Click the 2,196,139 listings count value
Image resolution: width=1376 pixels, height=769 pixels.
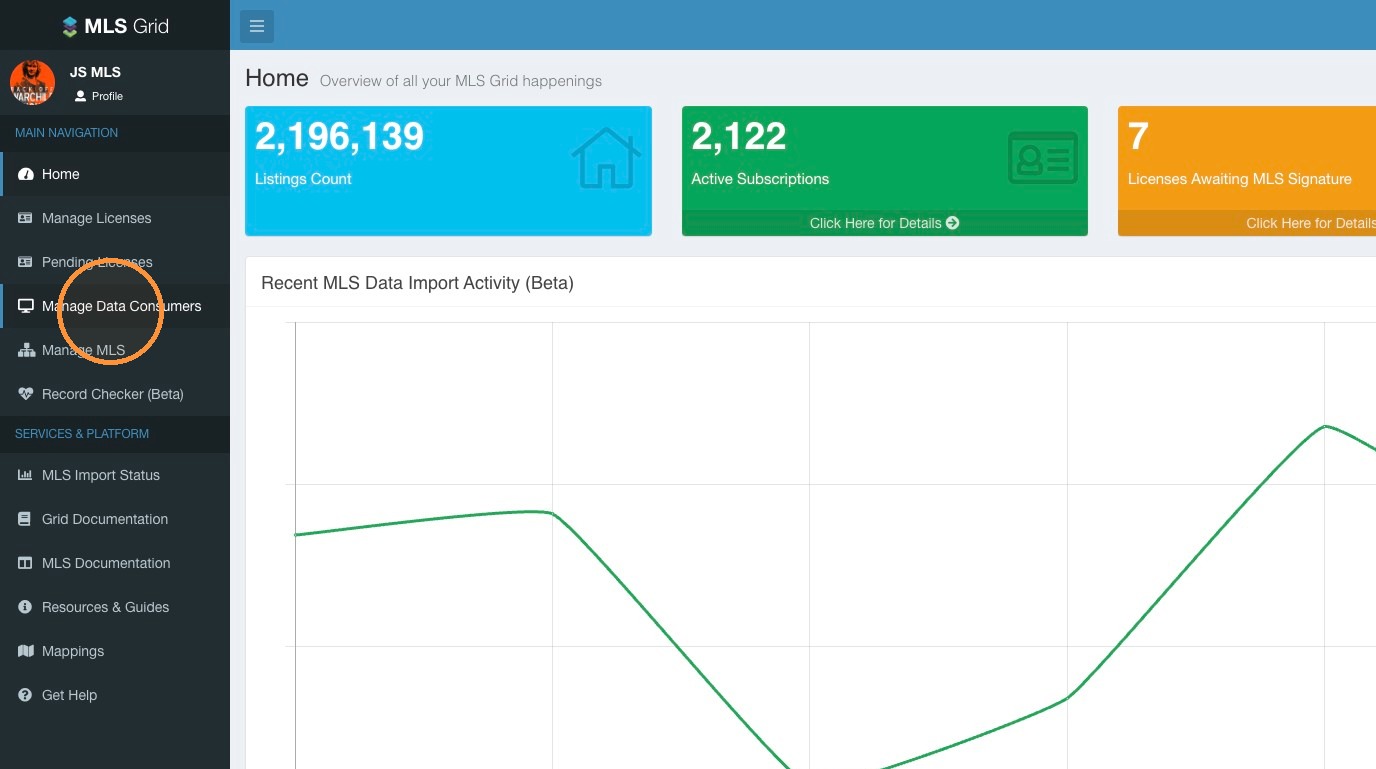(340, 136)
